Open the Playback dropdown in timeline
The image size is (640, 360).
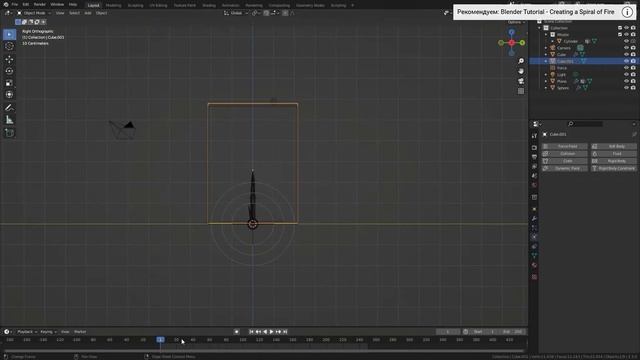tap(27, 332)
